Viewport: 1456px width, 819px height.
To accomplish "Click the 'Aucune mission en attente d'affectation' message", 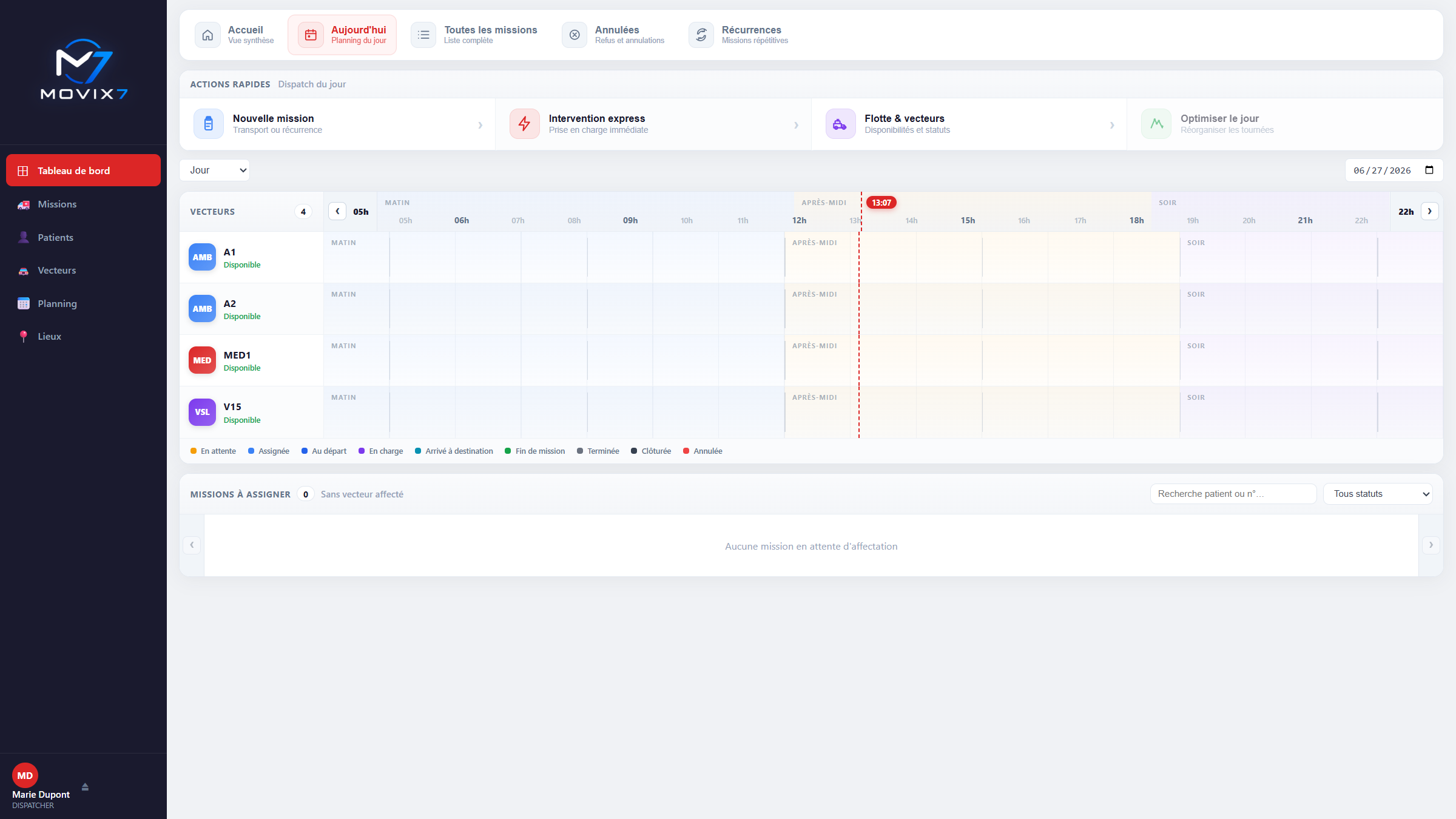I will [x=811, y=546].
